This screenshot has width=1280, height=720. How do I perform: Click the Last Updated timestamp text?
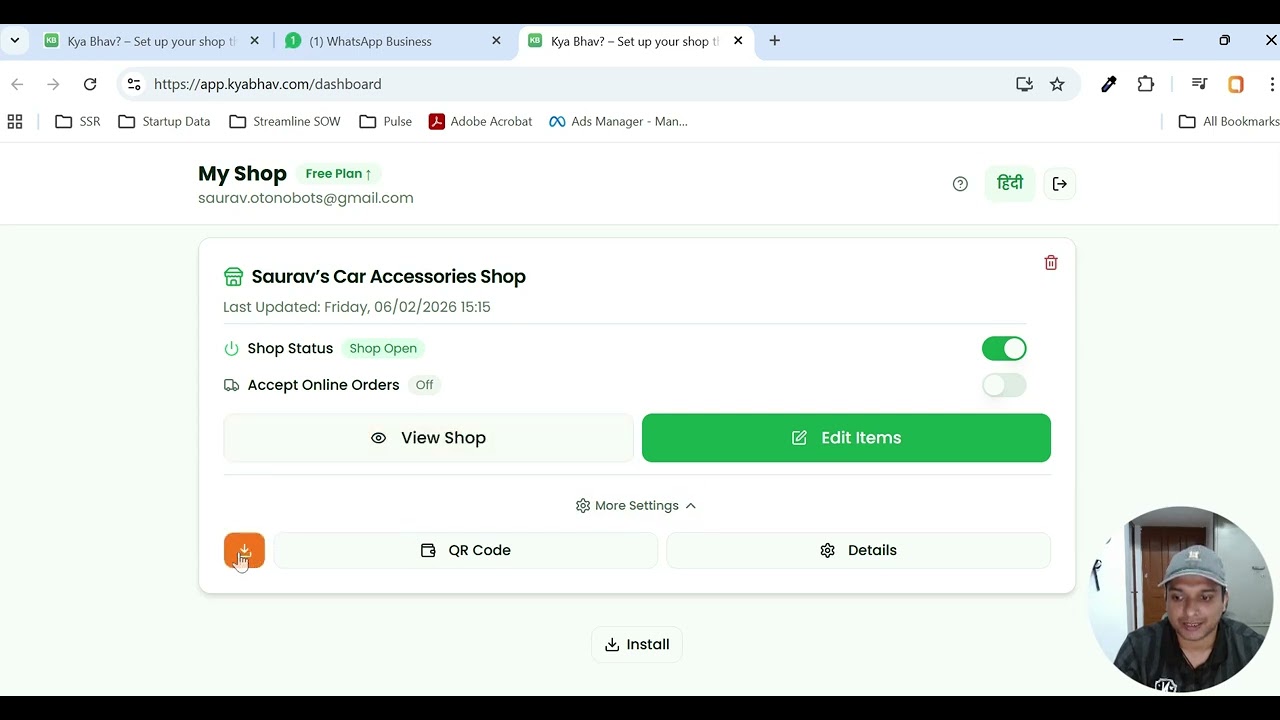[357, 307]
